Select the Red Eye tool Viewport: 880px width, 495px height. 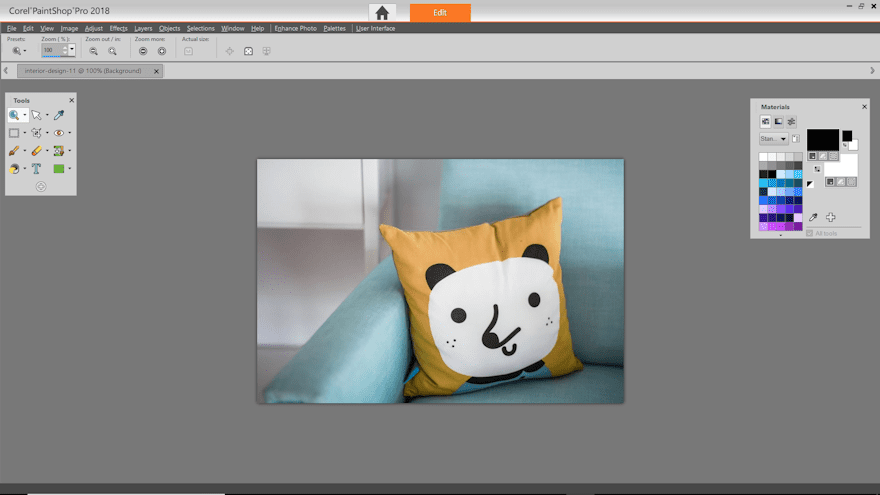[59, 133]
